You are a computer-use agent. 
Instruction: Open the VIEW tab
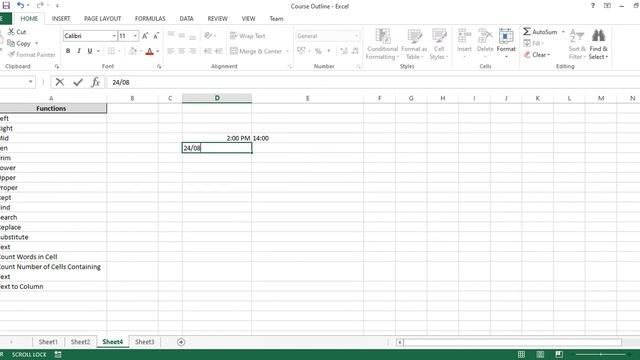coord(248,19)
